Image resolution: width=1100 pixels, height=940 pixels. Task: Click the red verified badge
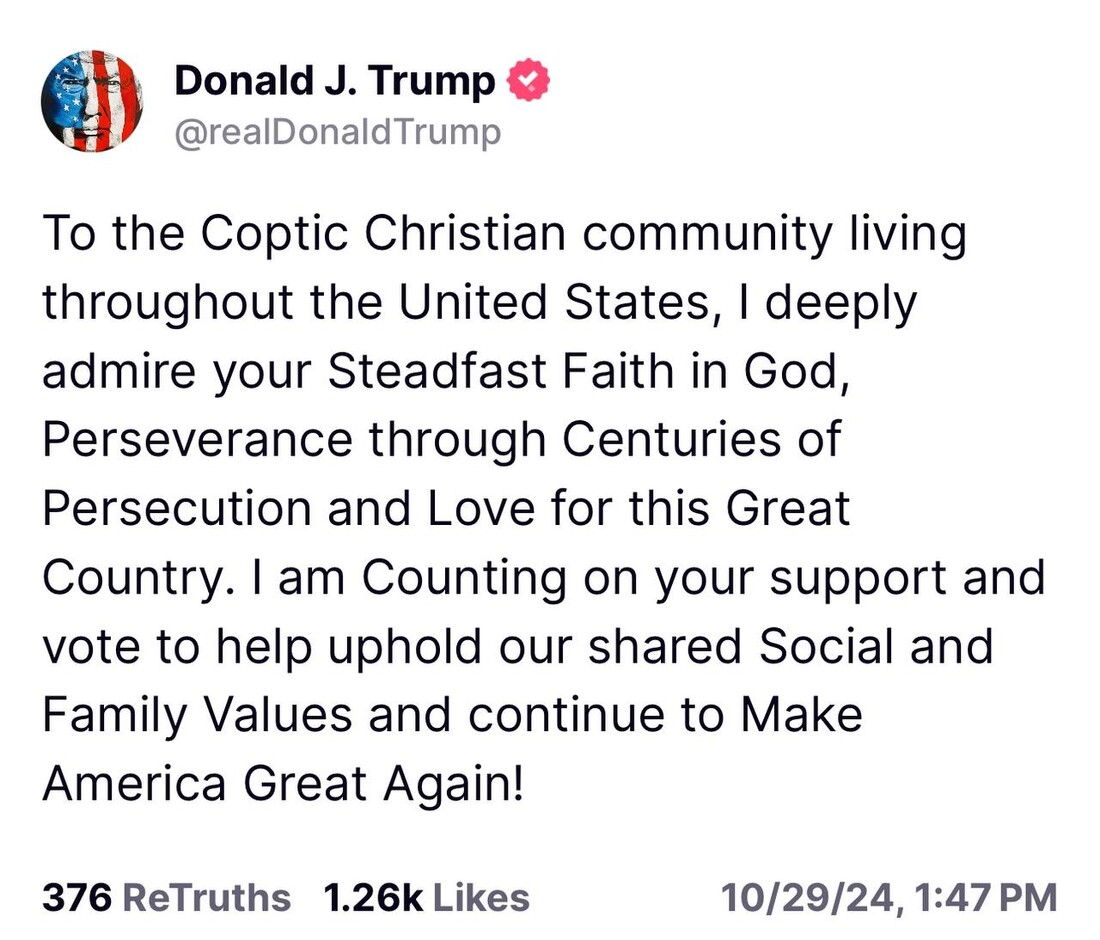coord(527,82)
